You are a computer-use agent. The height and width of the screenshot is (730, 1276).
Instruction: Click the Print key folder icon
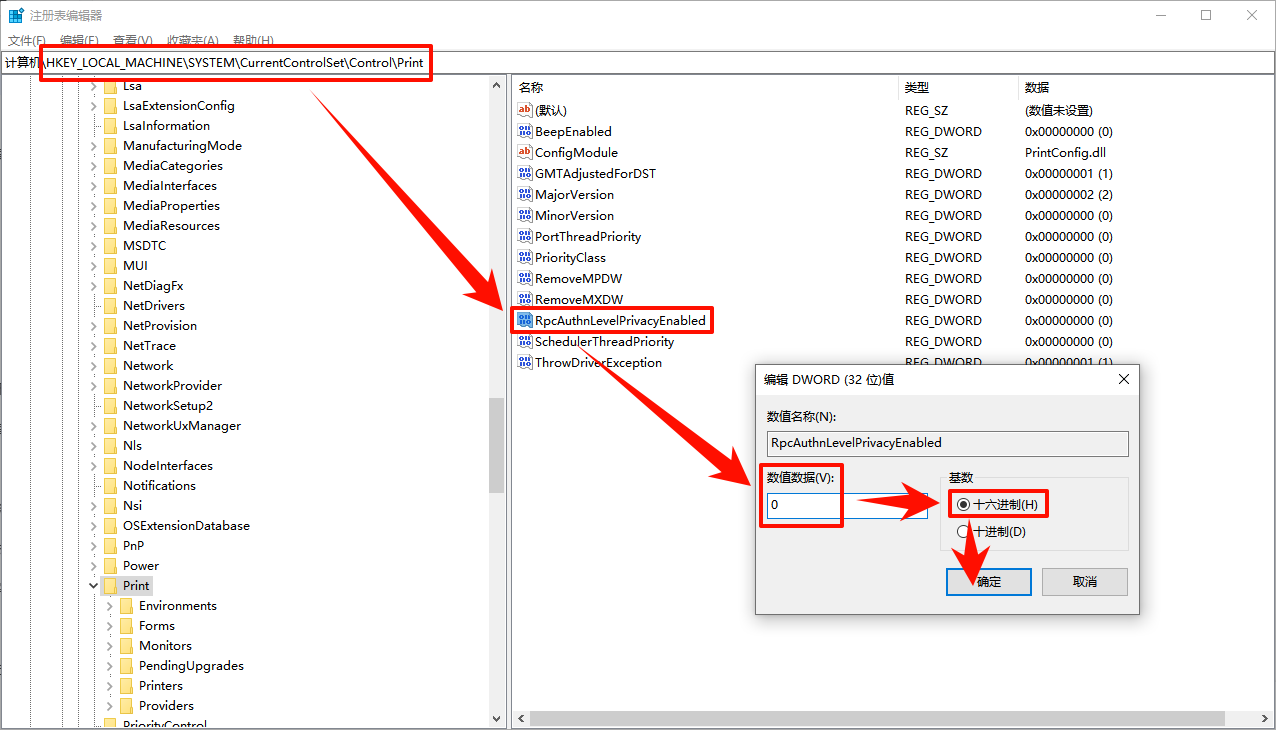pyautogui.click(x=110, y=586)
